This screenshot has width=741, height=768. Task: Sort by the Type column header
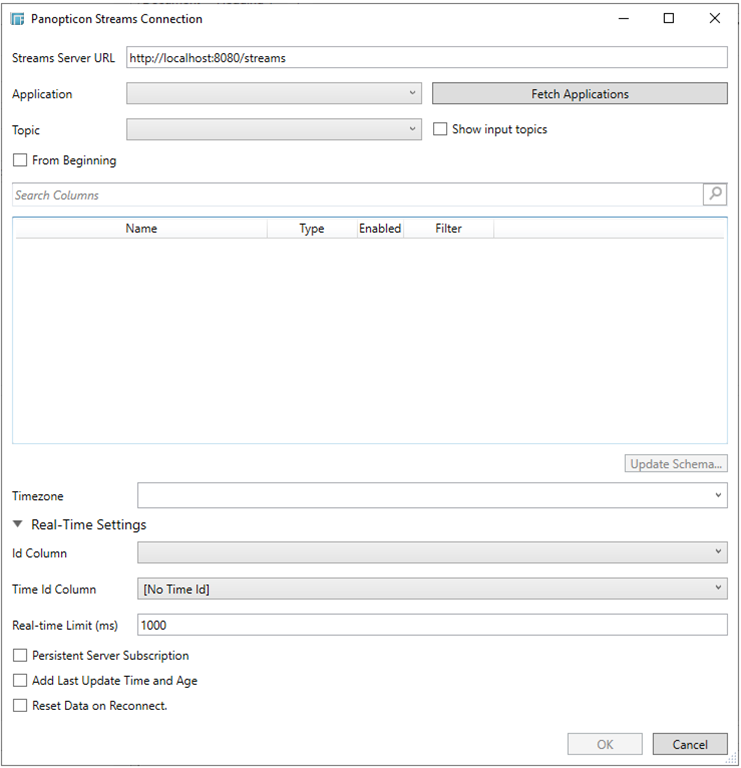point(312,228)
